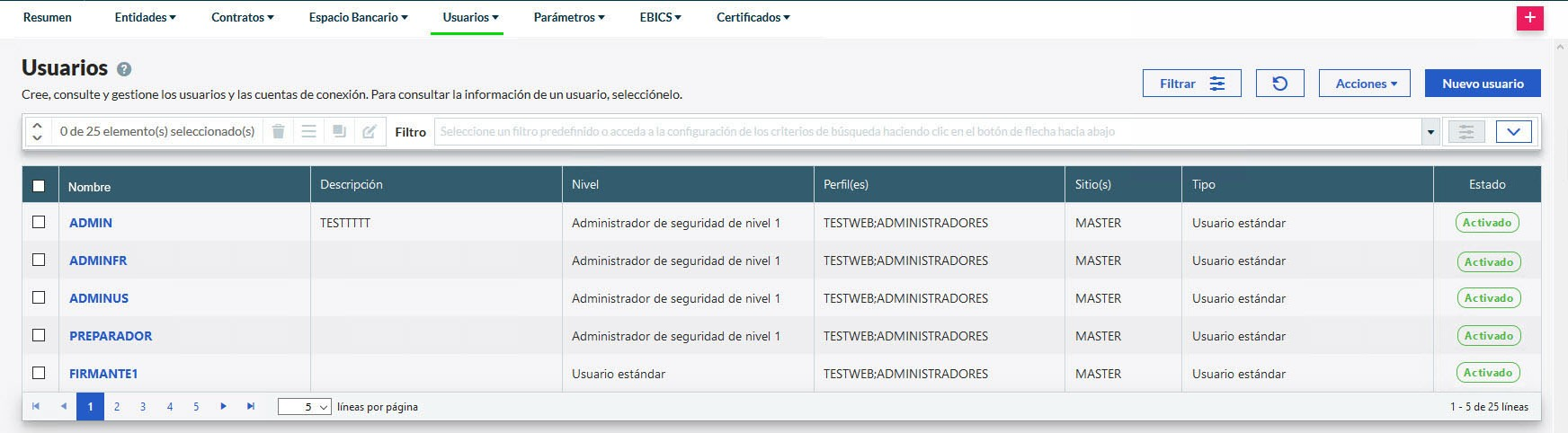Screen dimensions: 1568x433
Task: Click the duplicate copy icon in toolbar
Action: (339, 132)
